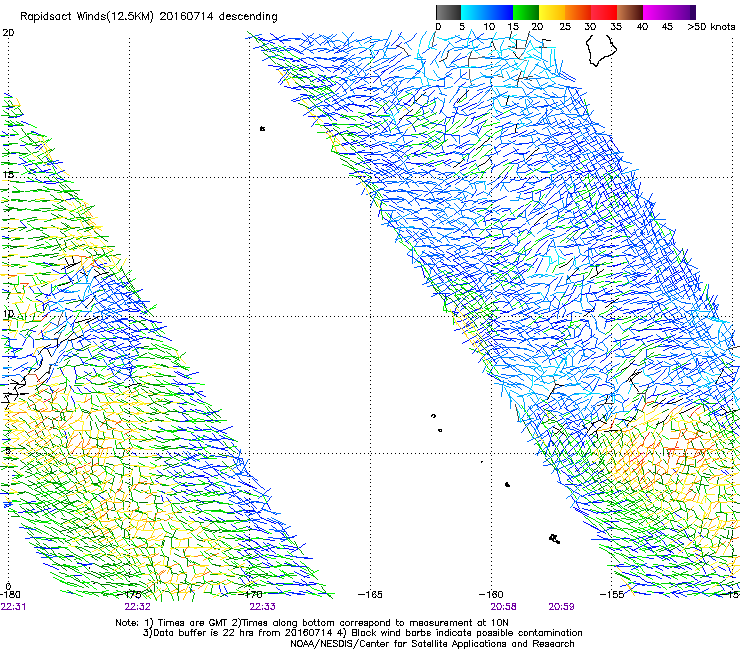Viewport: 740px width, 650px height.
Task: Click the purple time stamp '22:32'
Action: click(137, 607)
